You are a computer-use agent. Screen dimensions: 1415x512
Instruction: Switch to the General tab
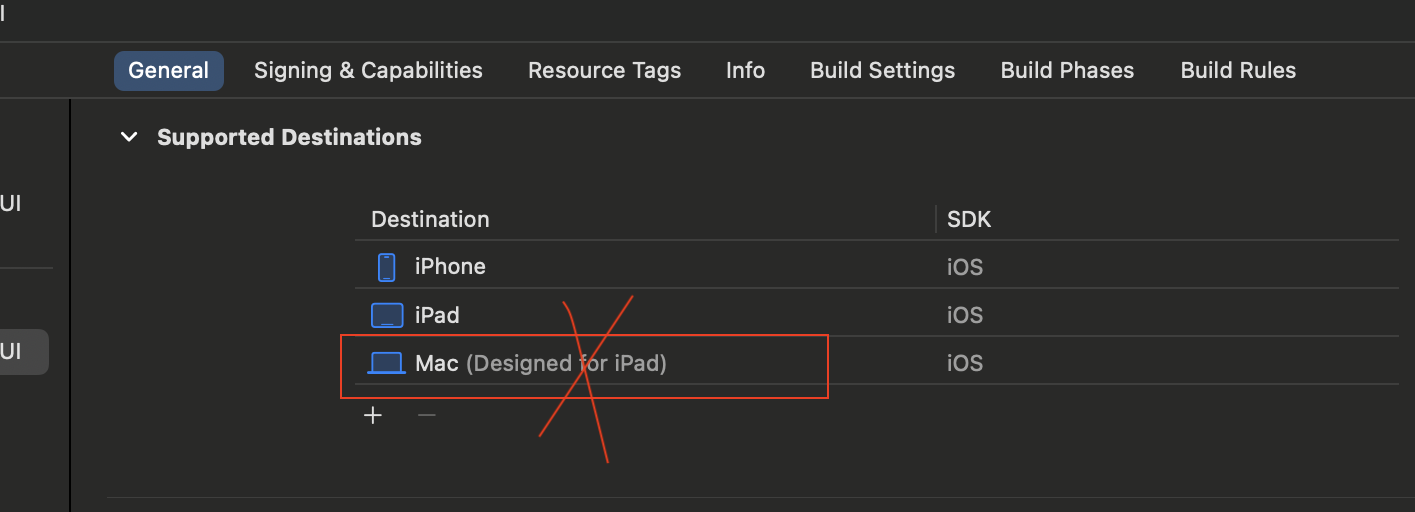(x=169, y=71)
